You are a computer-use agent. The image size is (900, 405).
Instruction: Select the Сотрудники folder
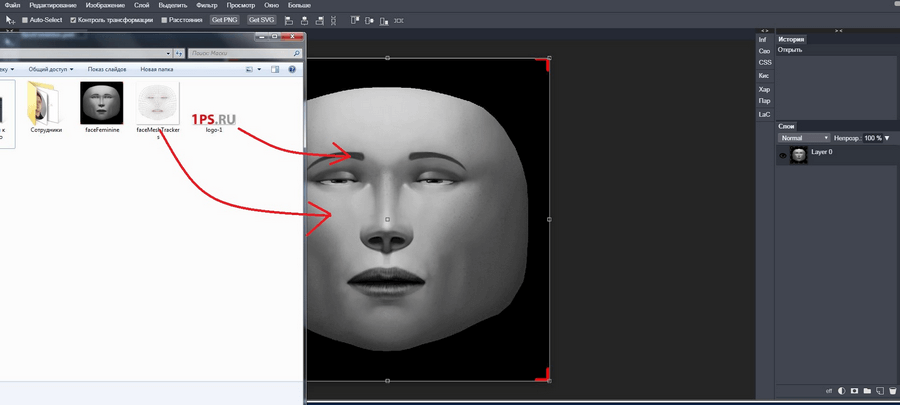click(46, 107)
